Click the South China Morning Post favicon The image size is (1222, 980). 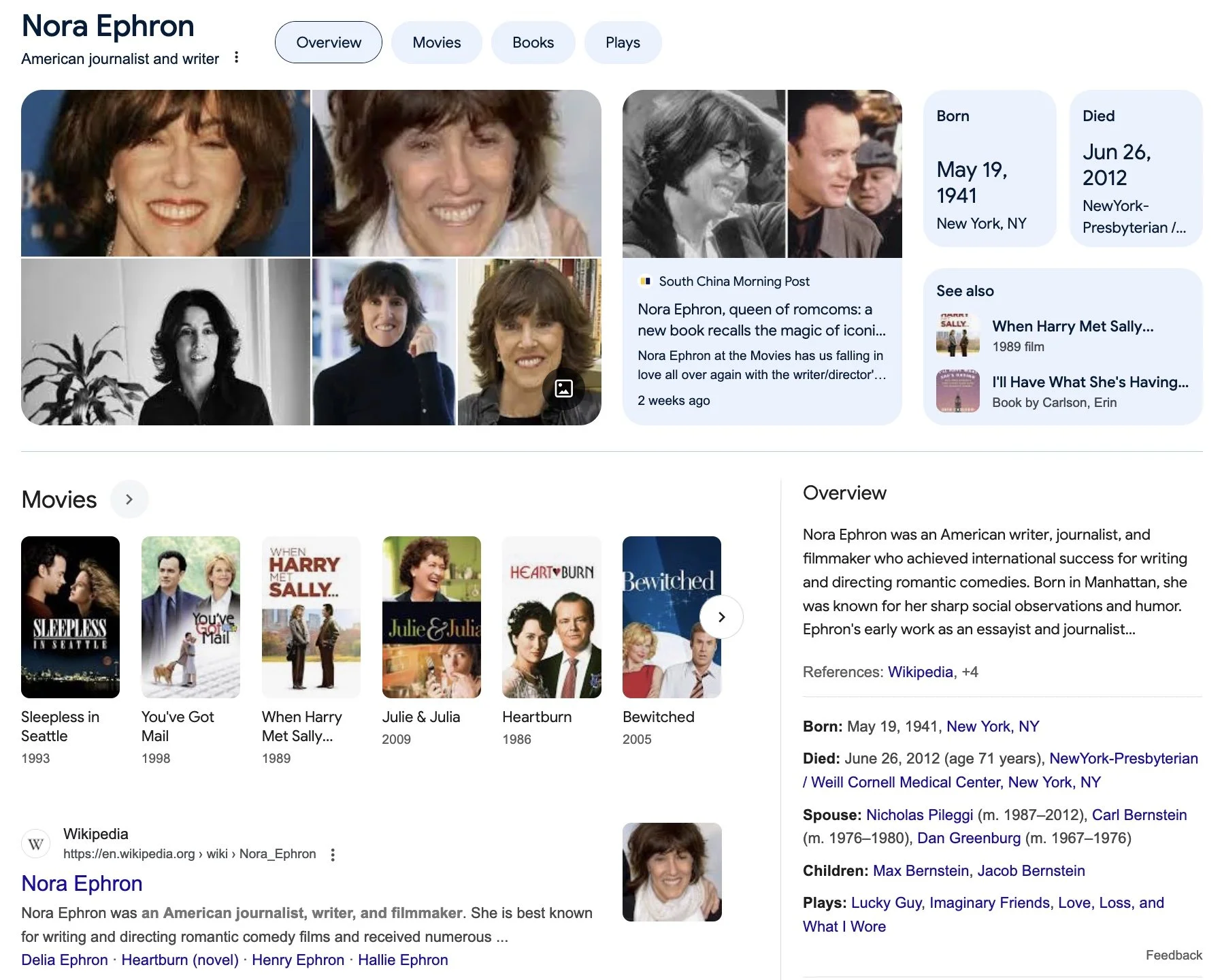click(x=645, y=281)
